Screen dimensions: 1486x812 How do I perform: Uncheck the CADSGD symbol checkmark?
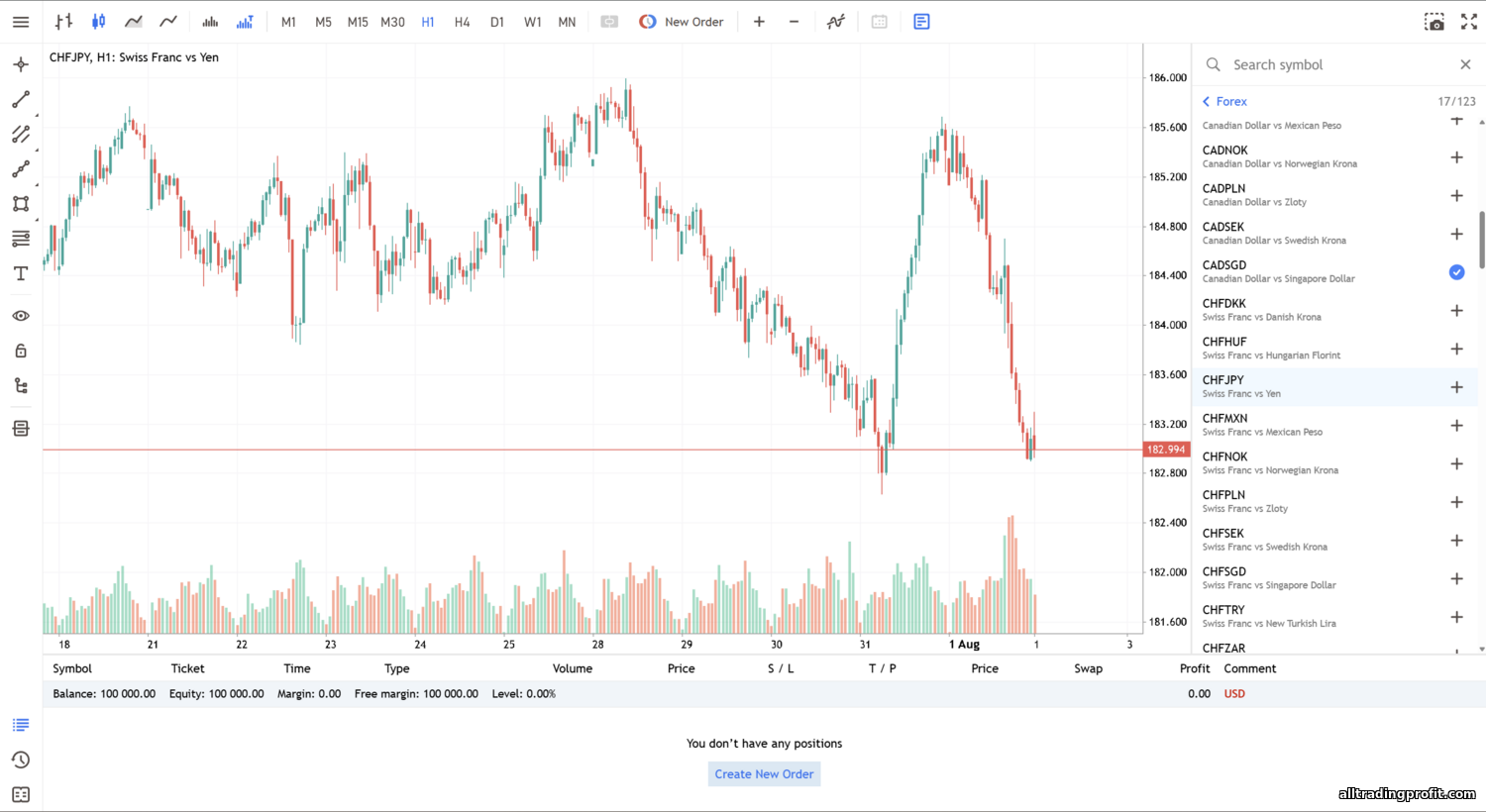1456,272
